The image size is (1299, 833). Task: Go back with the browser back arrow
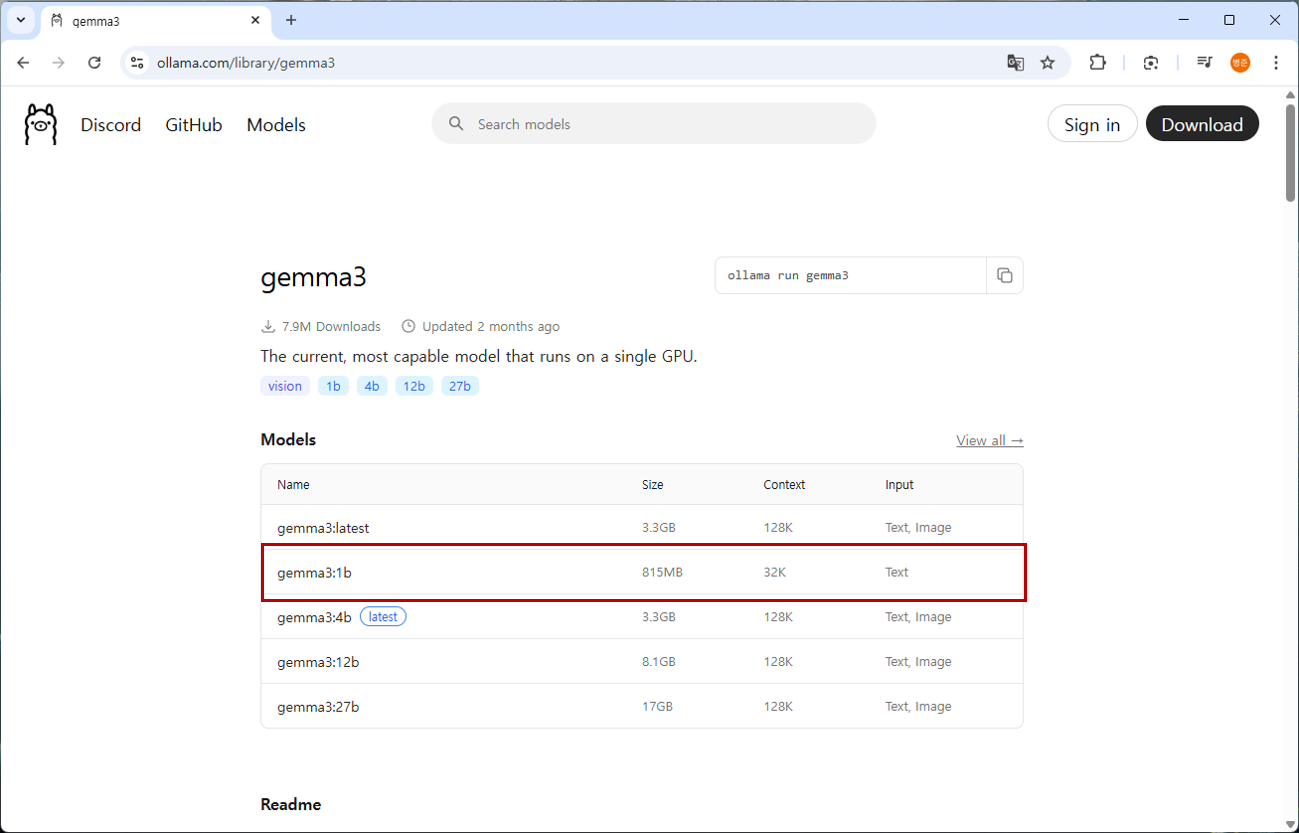pos(24,62)
